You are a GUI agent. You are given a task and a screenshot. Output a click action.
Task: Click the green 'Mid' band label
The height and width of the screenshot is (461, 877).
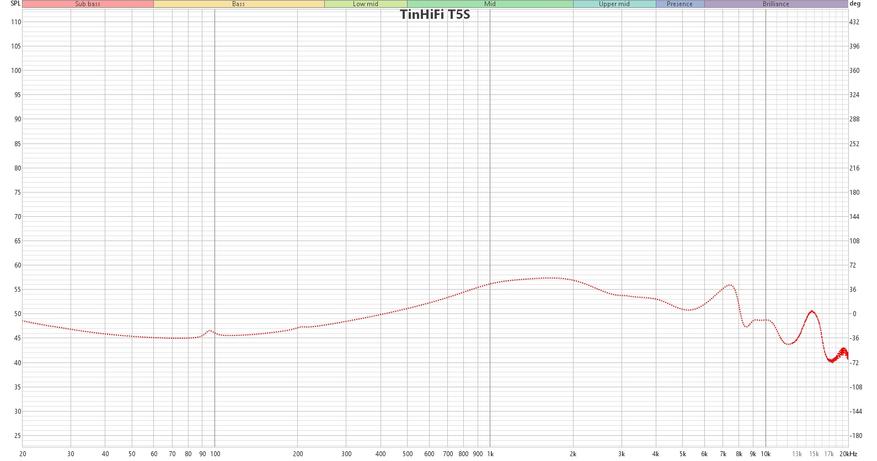(x=490, y=4)
